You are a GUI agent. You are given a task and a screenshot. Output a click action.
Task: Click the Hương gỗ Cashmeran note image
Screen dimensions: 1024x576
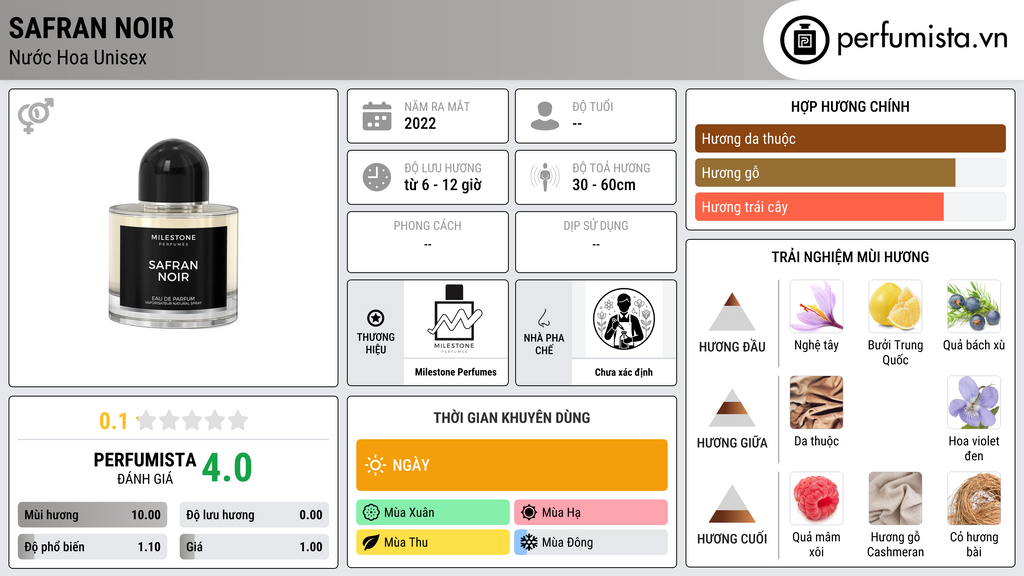pos(895,498)
